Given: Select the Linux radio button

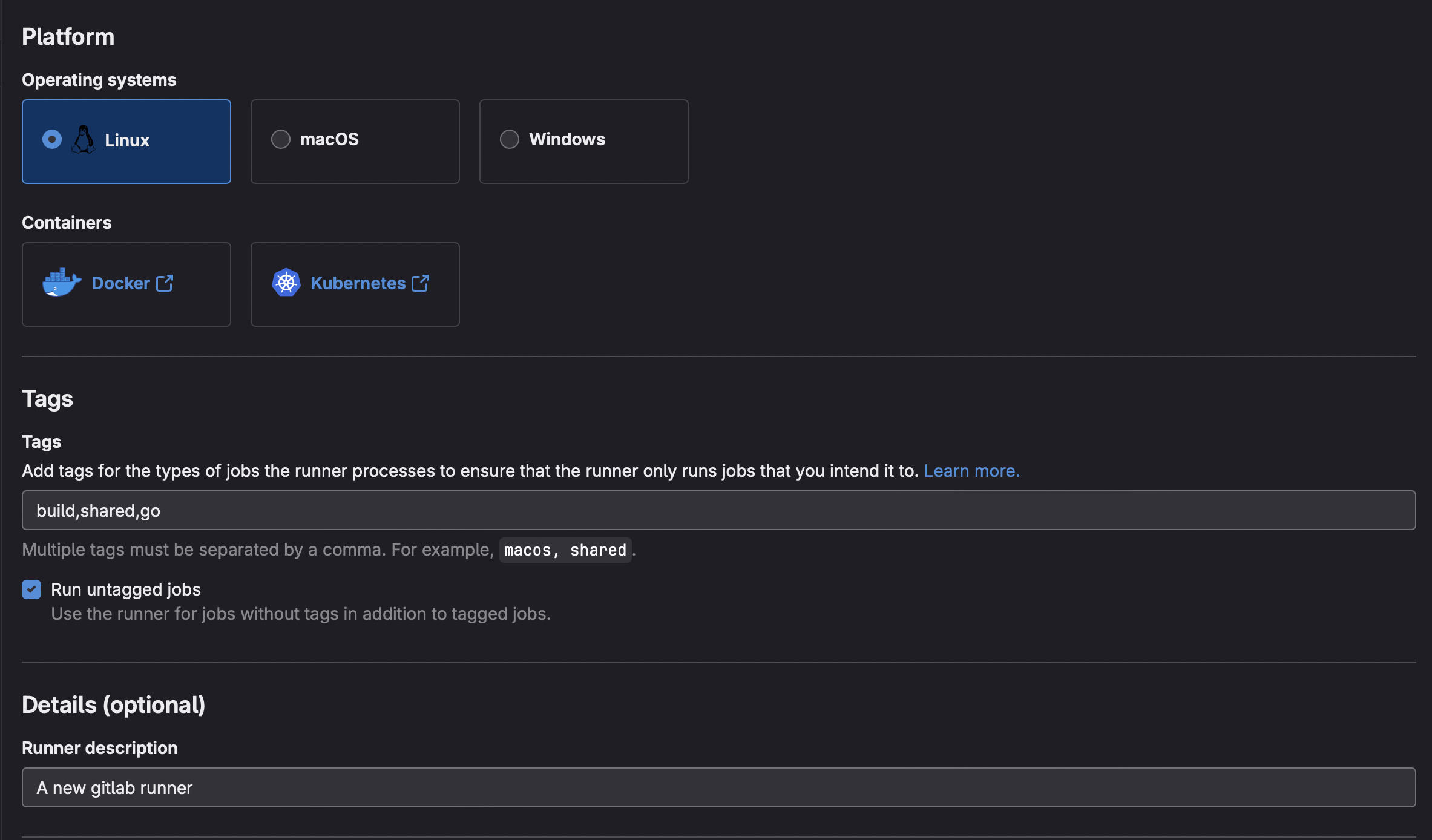Looking at the screenshot, I should 52,140.
